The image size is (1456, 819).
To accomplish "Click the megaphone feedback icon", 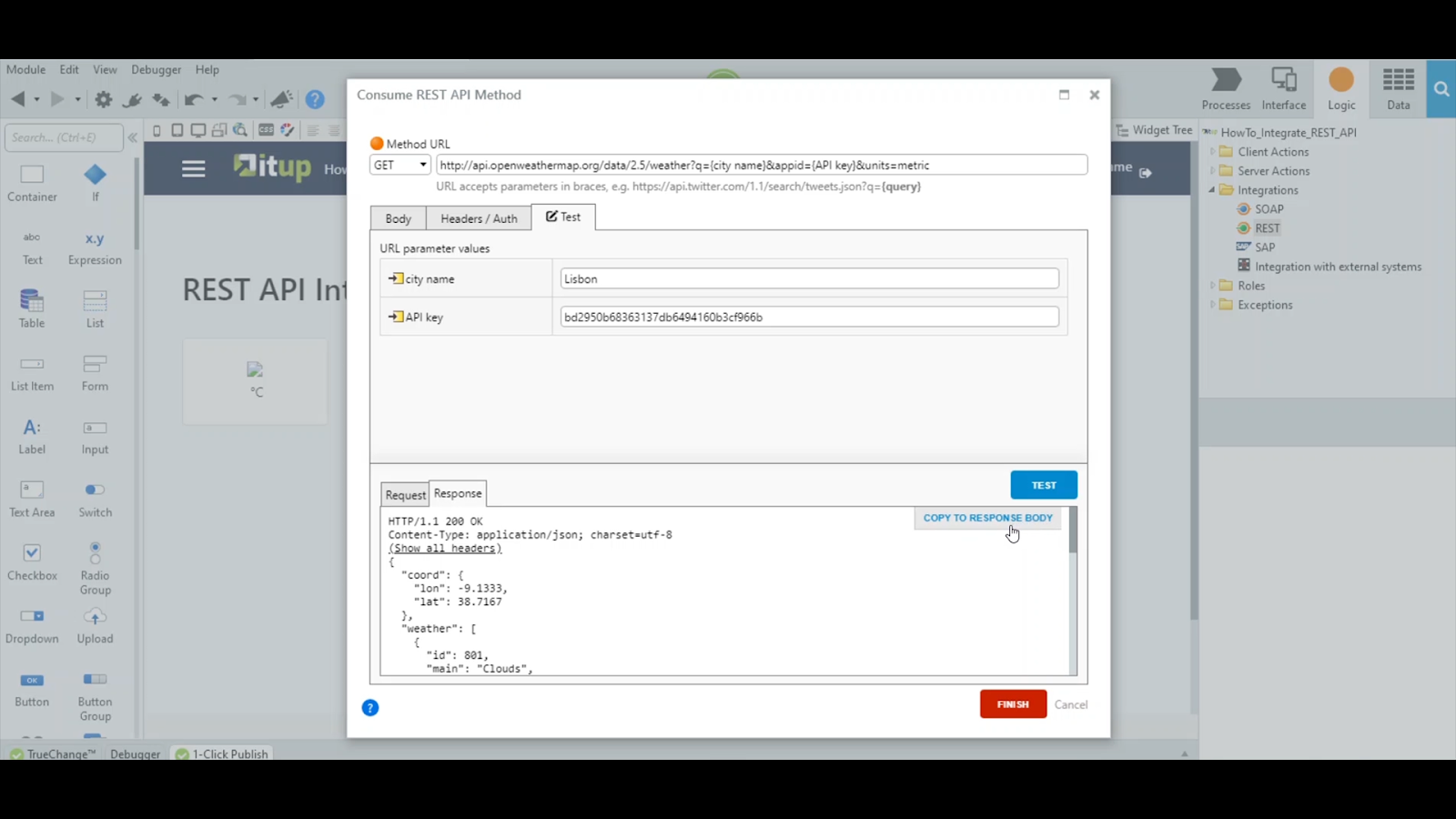I will pos(281,99).
